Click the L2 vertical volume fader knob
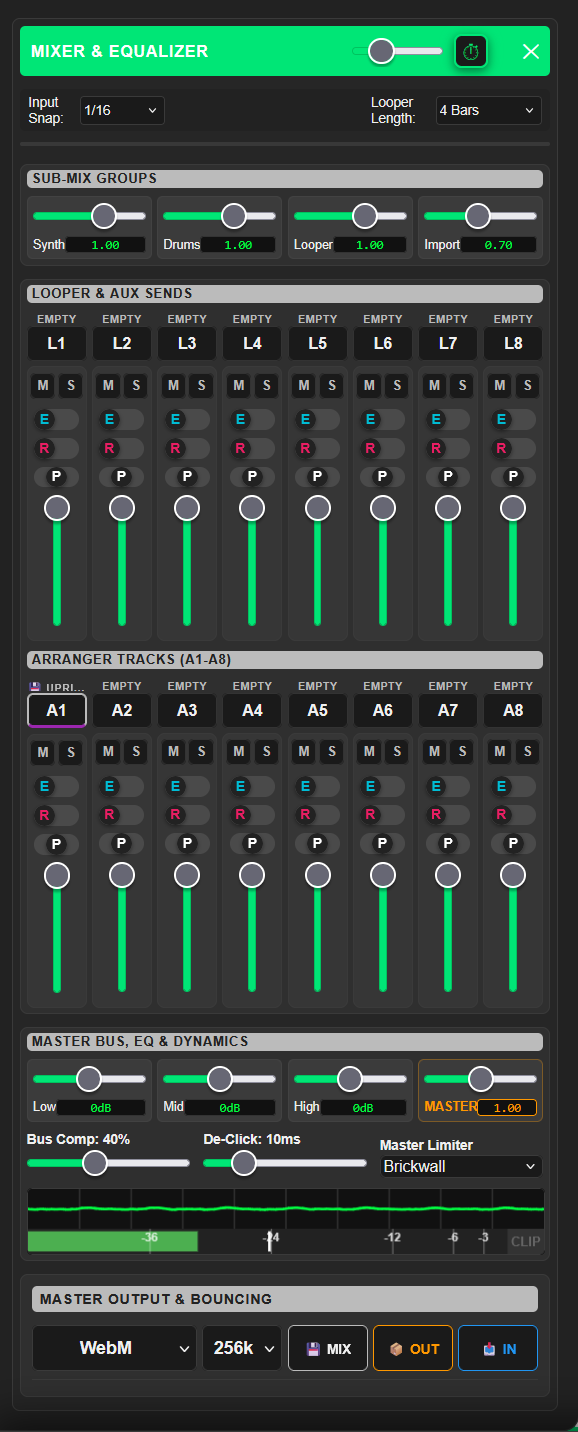Screen dimensions: 578x1432 122,508
